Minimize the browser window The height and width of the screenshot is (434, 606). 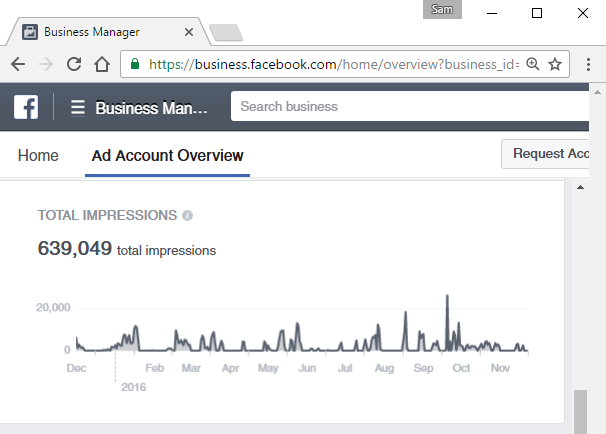[x=492, y=13]
